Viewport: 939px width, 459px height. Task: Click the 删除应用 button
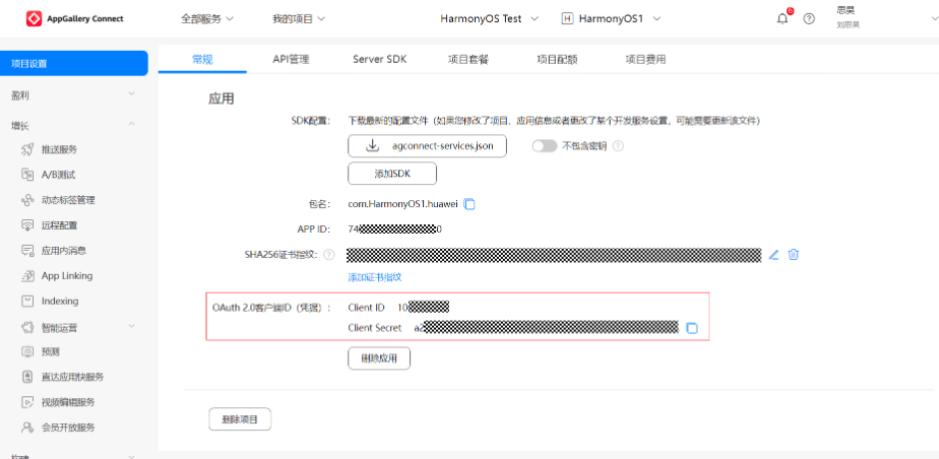point(379,358)
